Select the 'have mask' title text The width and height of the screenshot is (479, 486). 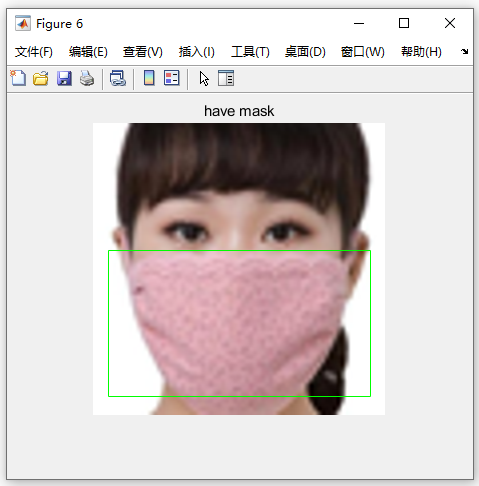point(239,111)
